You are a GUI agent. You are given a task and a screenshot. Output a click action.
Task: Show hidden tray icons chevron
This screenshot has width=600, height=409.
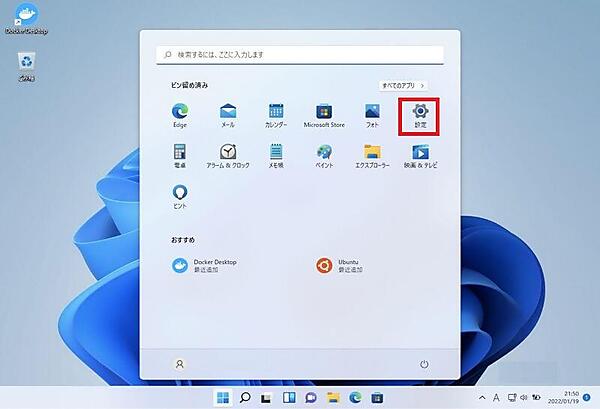coord(482,398)
